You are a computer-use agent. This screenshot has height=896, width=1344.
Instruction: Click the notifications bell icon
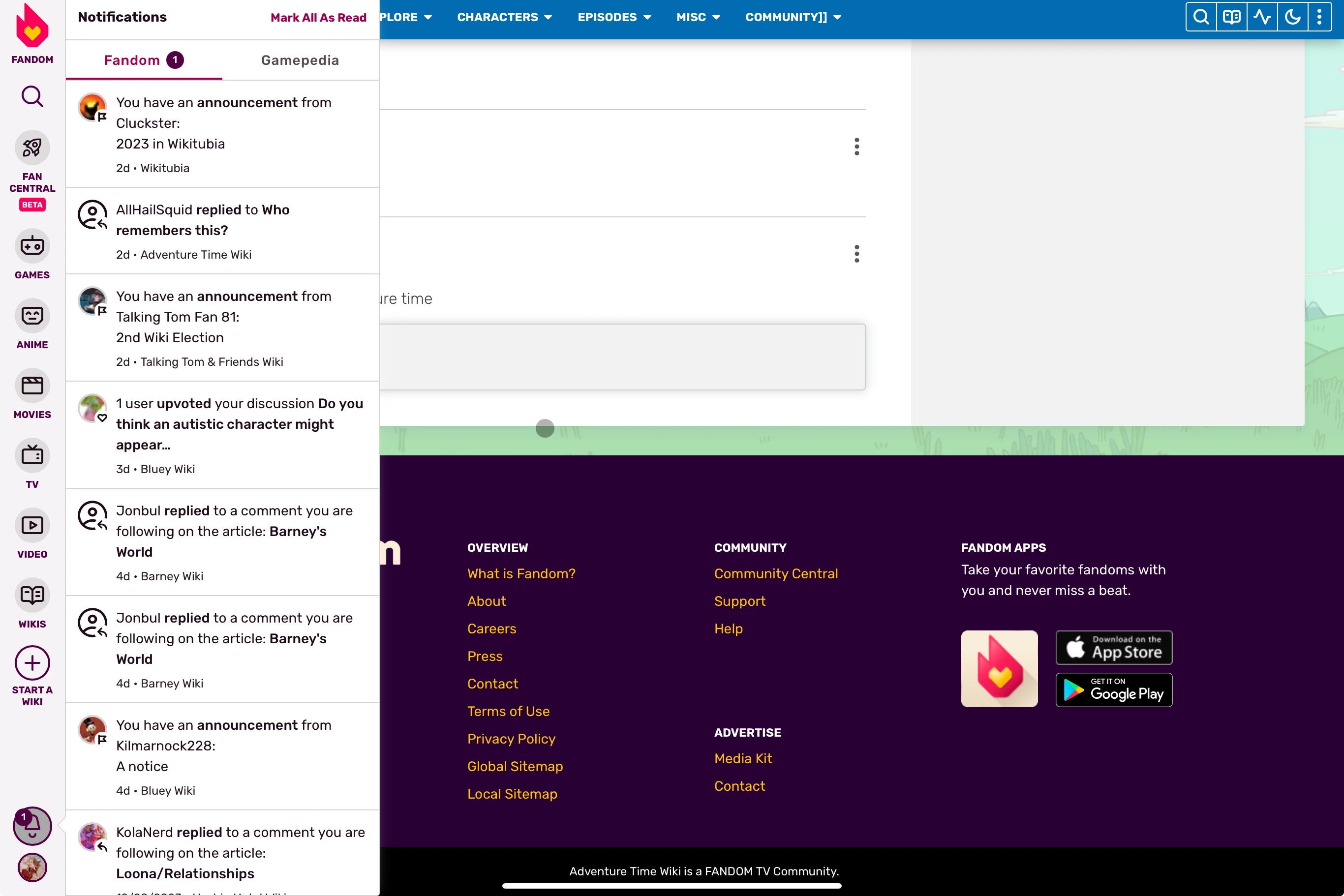(32, 826)
